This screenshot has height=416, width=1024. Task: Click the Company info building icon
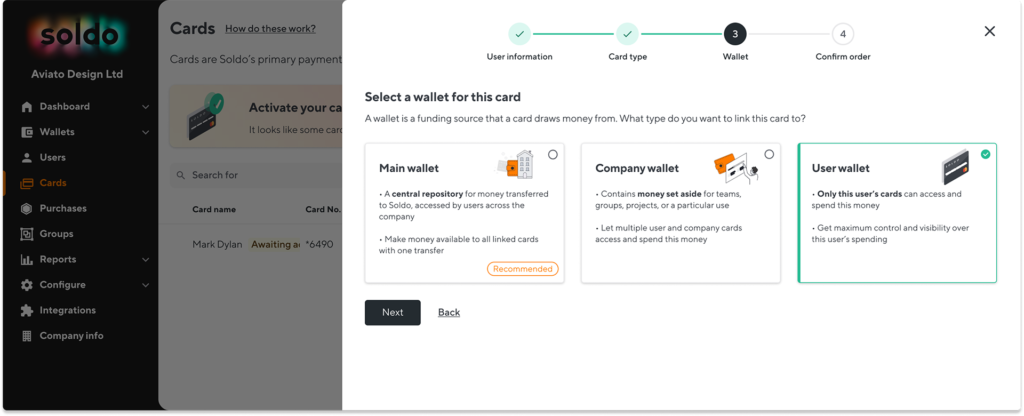pos(27,336)
